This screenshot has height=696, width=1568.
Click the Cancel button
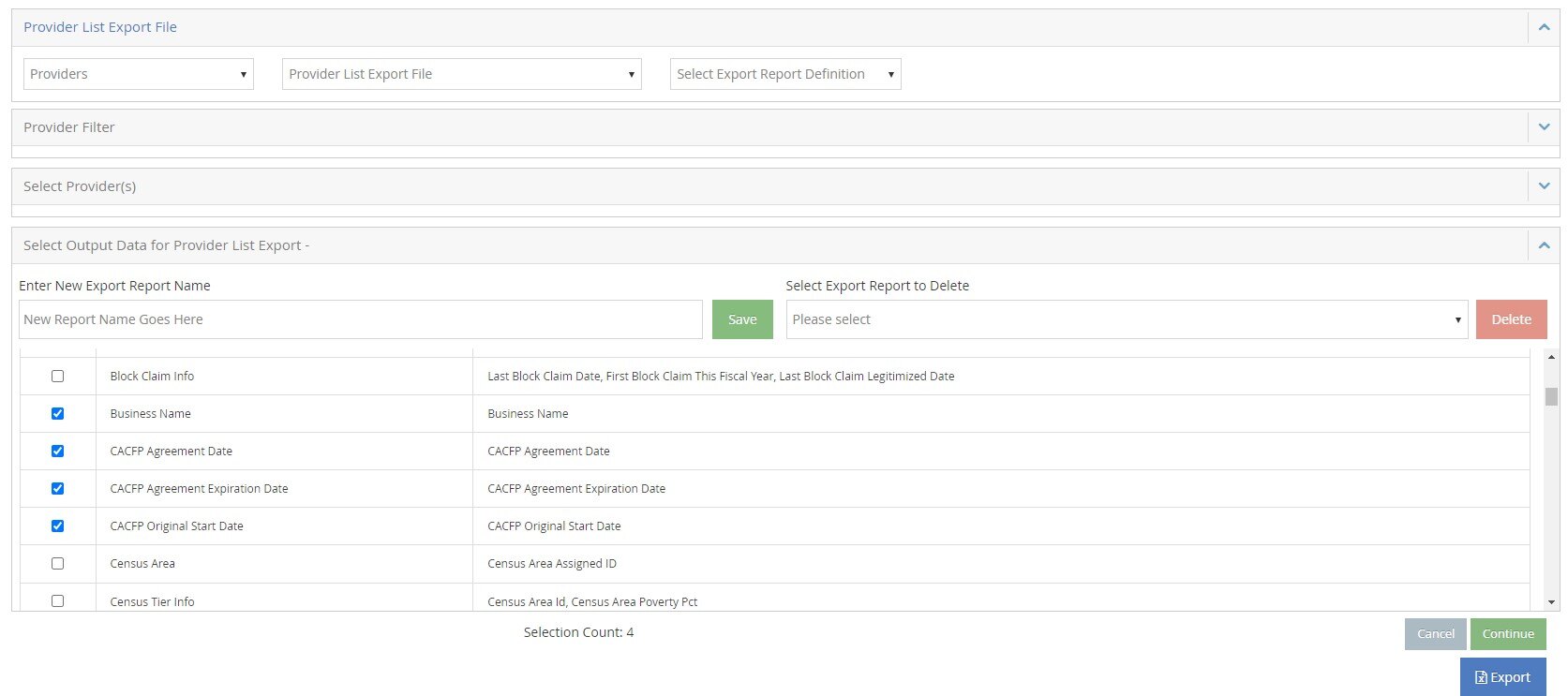(x=1435, y=634)
